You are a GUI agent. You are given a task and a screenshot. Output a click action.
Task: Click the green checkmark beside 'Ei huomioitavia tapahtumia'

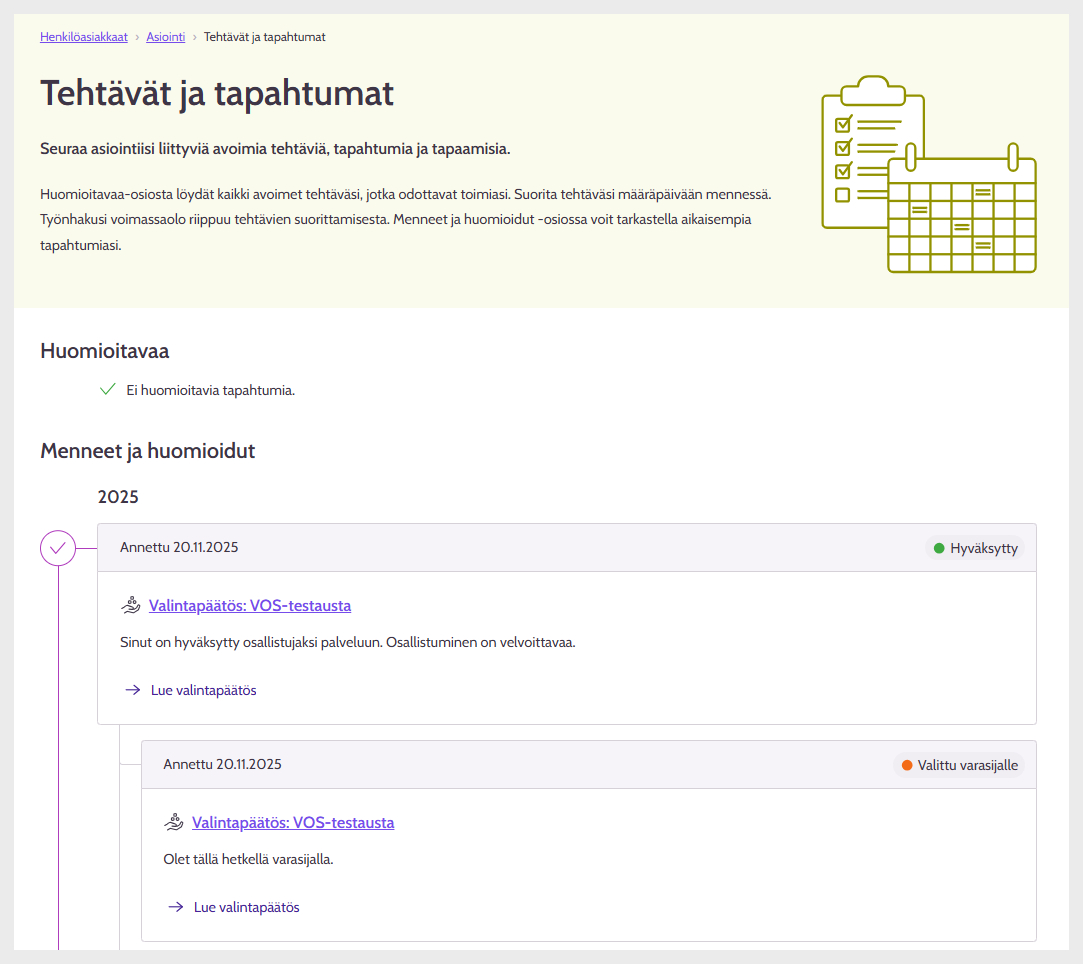(x=108, y=390)
